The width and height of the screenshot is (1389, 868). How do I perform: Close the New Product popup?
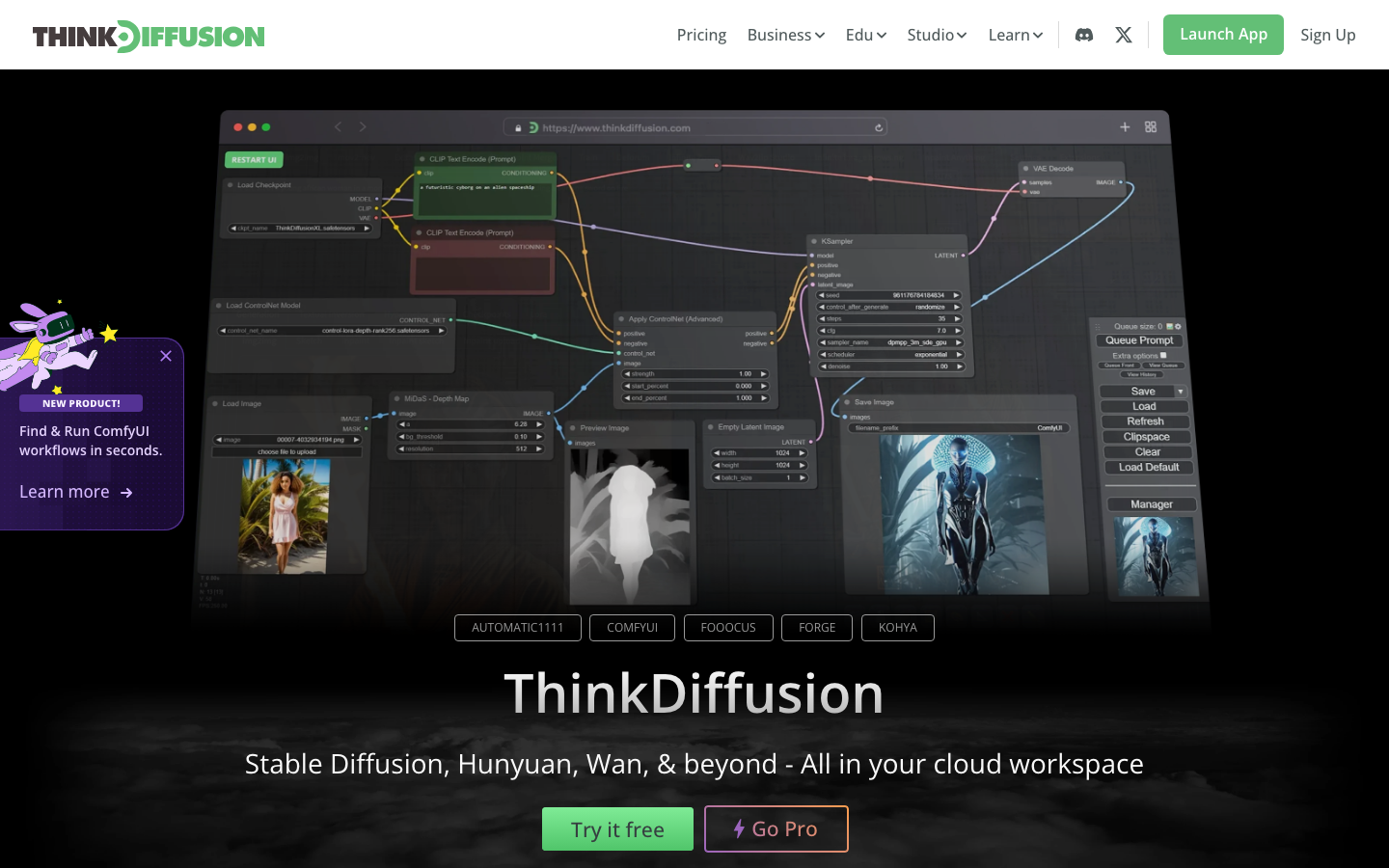click(x=166, y=356)
